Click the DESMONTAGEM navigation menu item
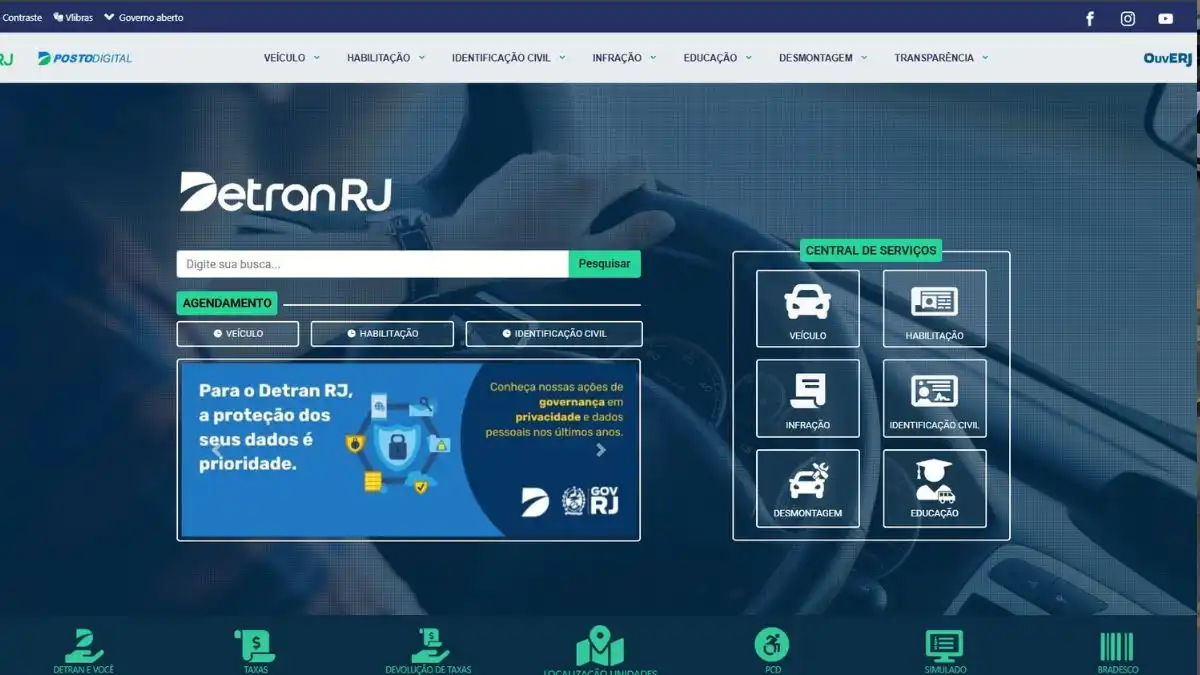1200x675 pixels. [x=816, y=58]
